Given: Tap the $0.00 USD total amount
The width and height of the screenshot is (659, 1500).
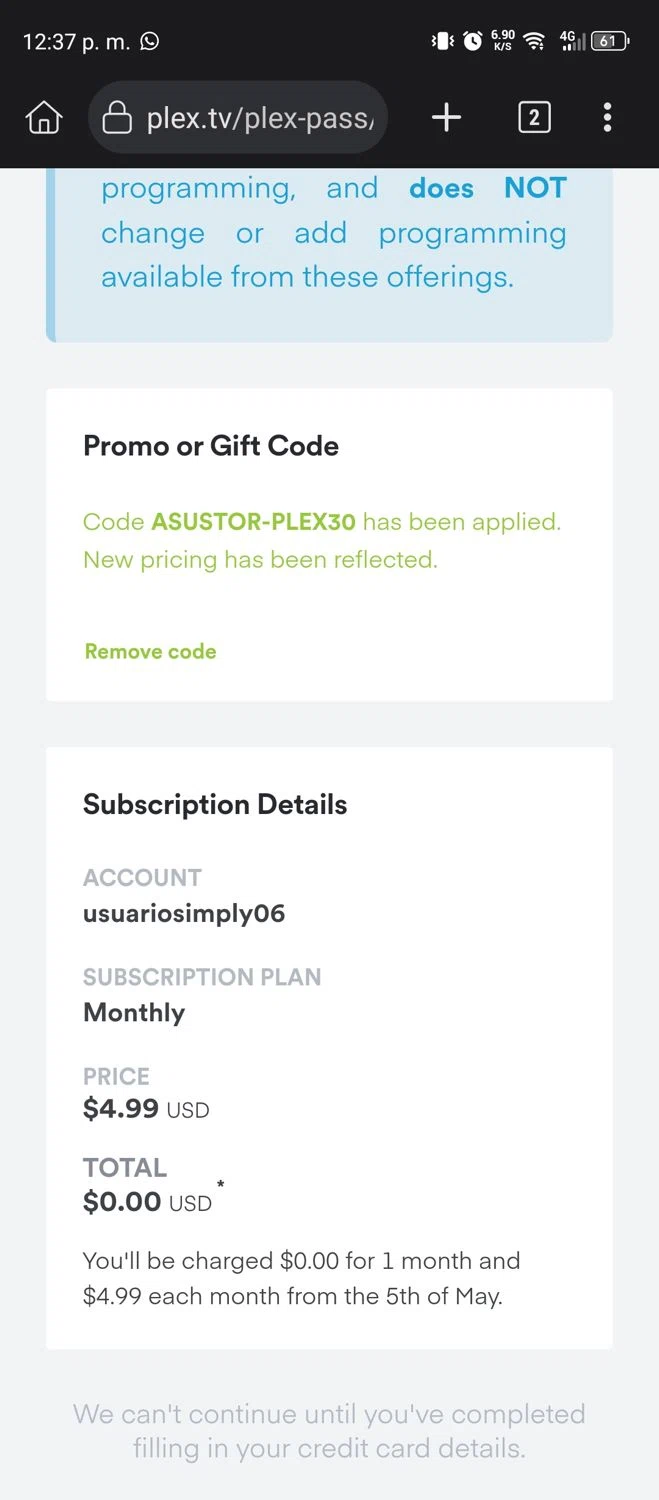Looking at the screenshot, I should 147,1202.
